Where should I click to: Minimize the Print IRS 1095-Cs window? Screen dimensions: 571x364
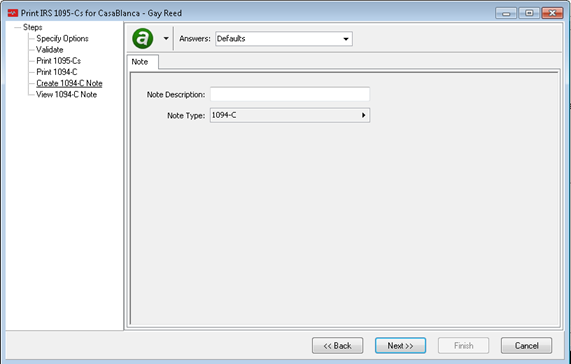tap(506, 13)
